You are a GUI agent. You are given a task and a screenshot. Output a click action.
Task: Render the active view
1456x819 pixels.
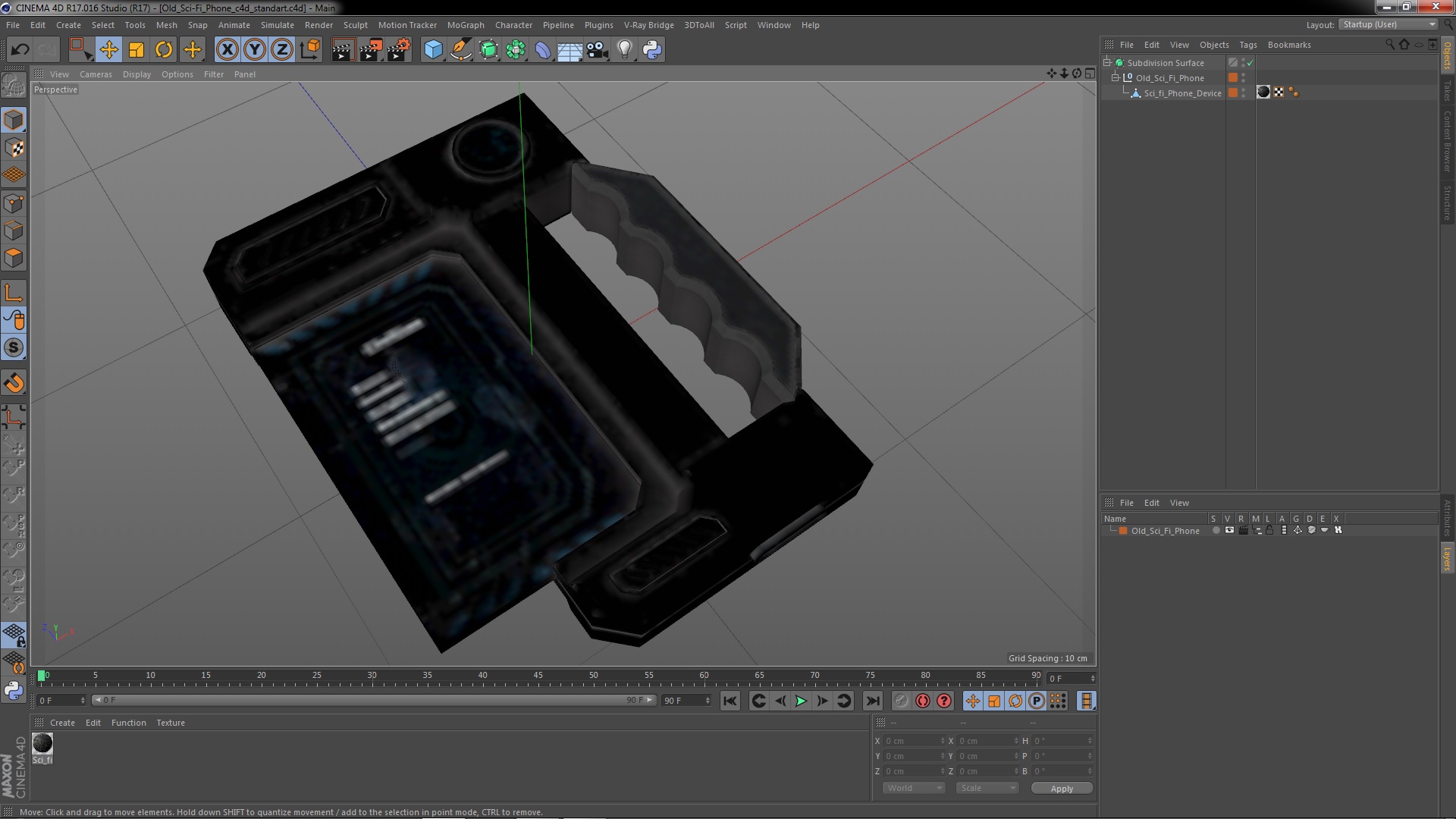[343, 50]
